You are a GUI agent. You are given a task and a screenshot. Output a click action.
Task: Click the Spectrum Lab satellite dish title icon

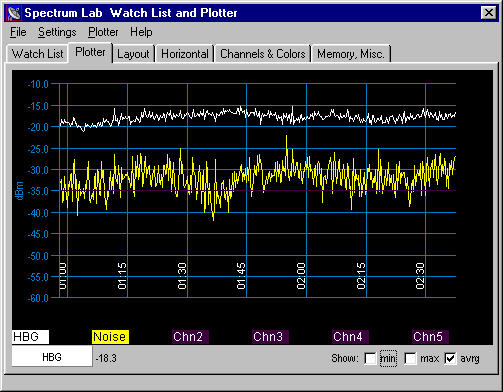[x=14, y=13]
